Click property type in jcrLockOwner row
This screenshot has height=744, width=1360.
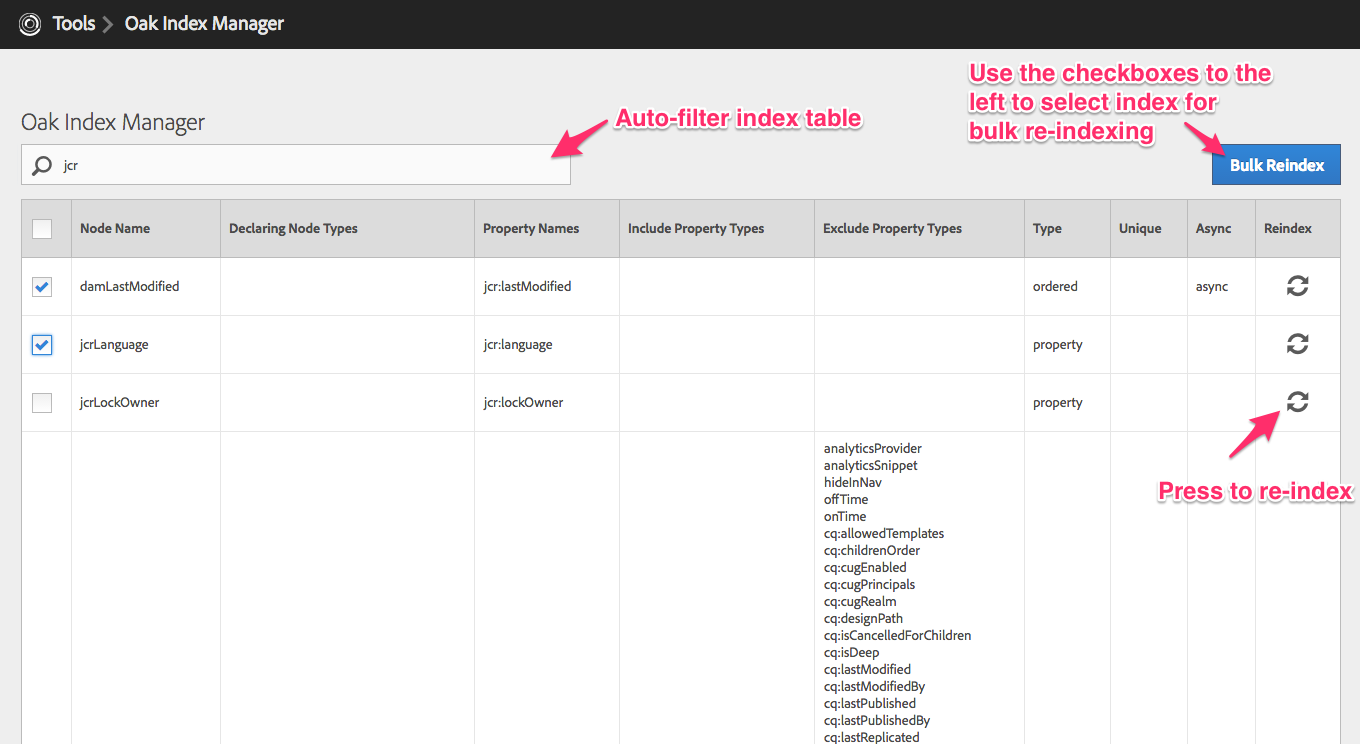1058,402
